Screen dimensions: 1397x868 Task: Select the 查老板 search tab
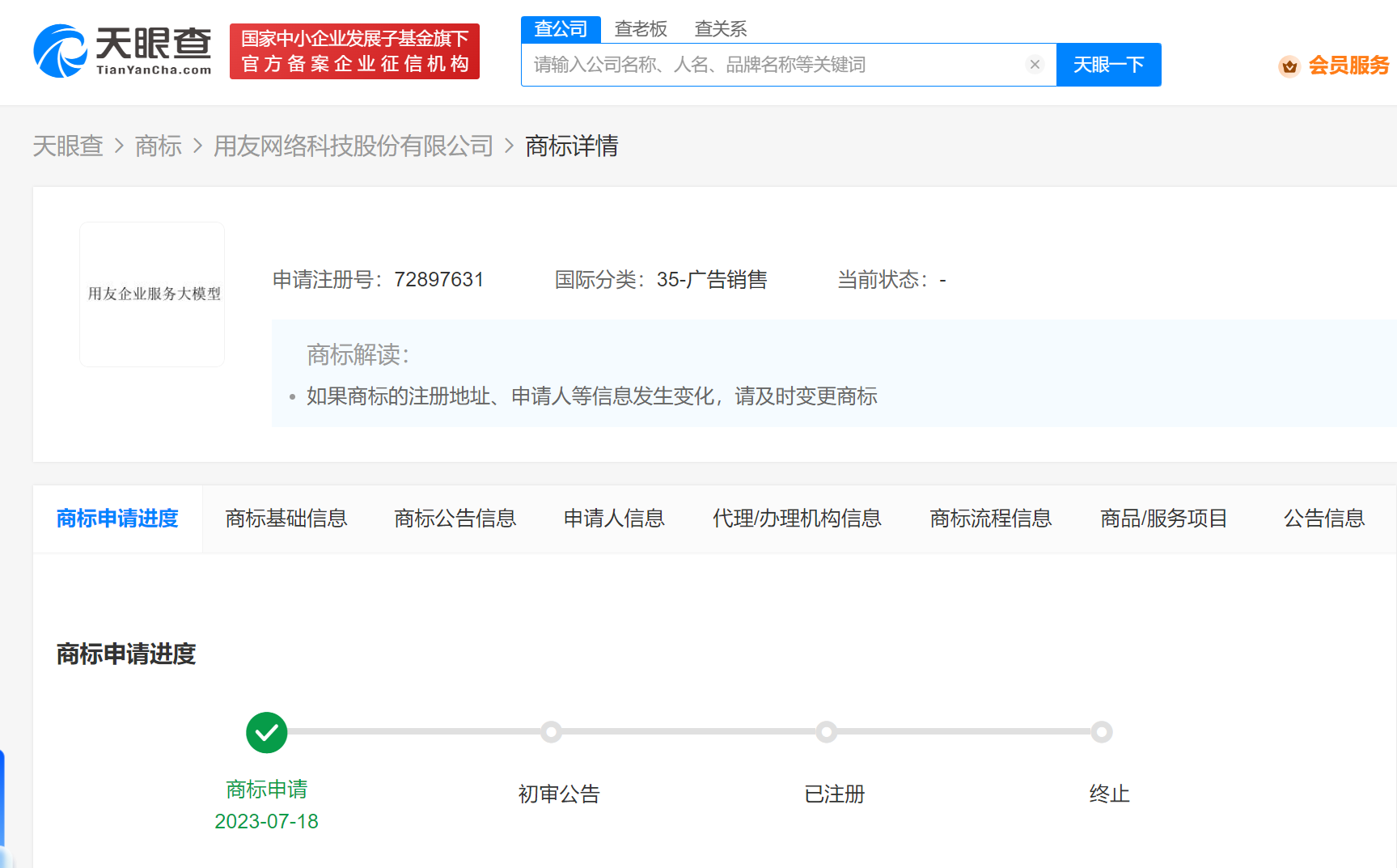click(x=641, y=29)
